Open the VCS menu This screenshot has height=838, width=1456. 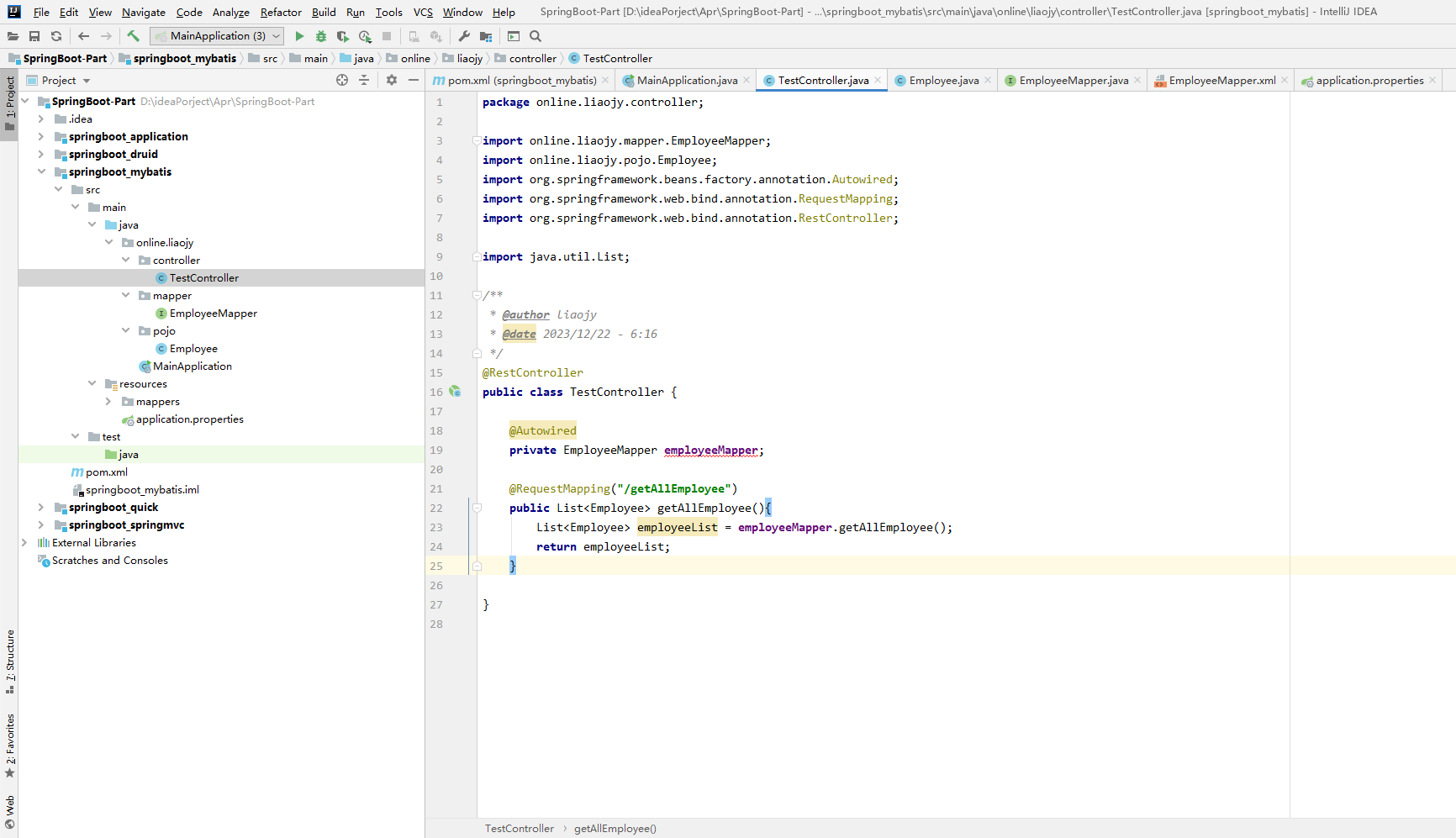pyautogui.click(x=423, y=12)
